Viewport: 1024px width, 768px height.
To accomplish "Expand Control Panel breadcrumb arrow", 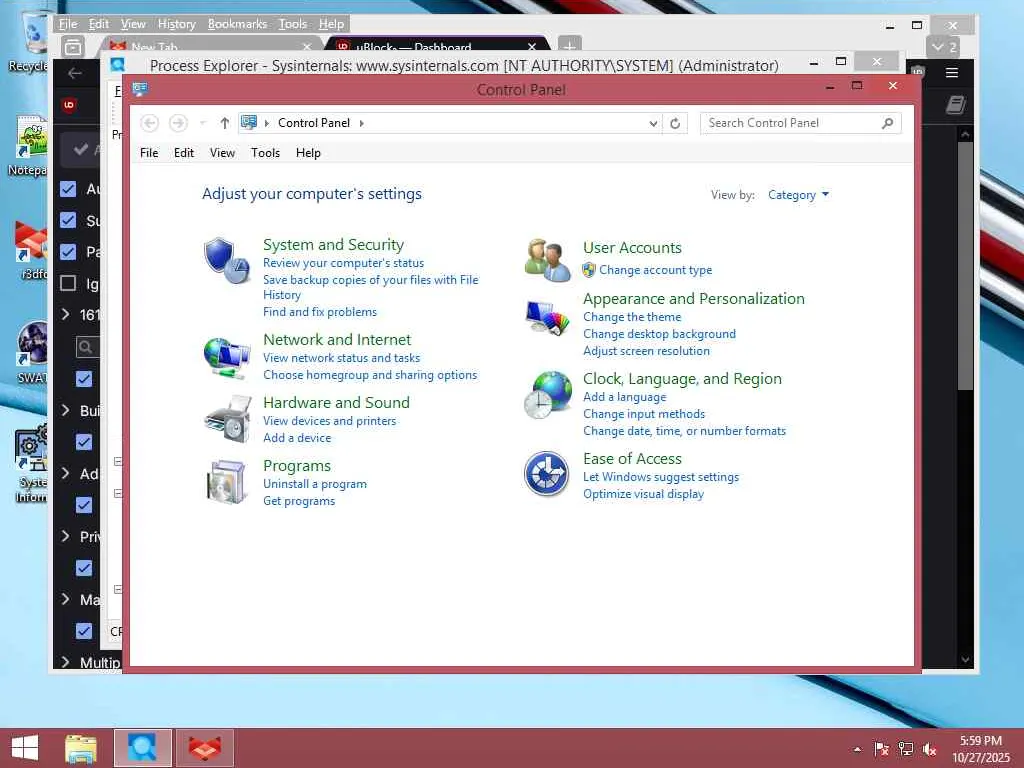I will pos(361,123).
